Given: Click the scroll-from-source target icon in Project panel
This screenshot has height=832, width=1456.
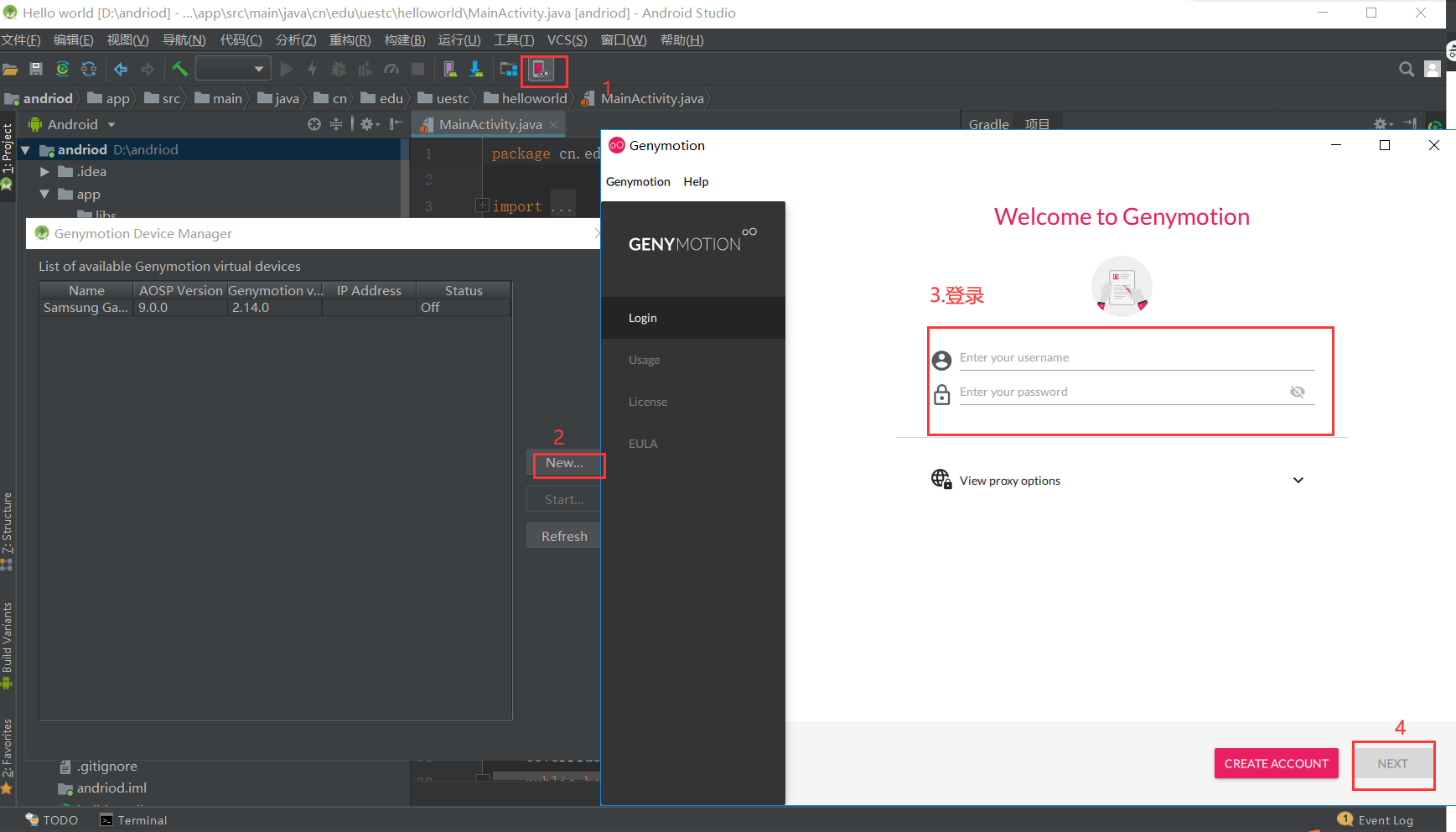Looking at the screenshot, I should click(314, 124).
